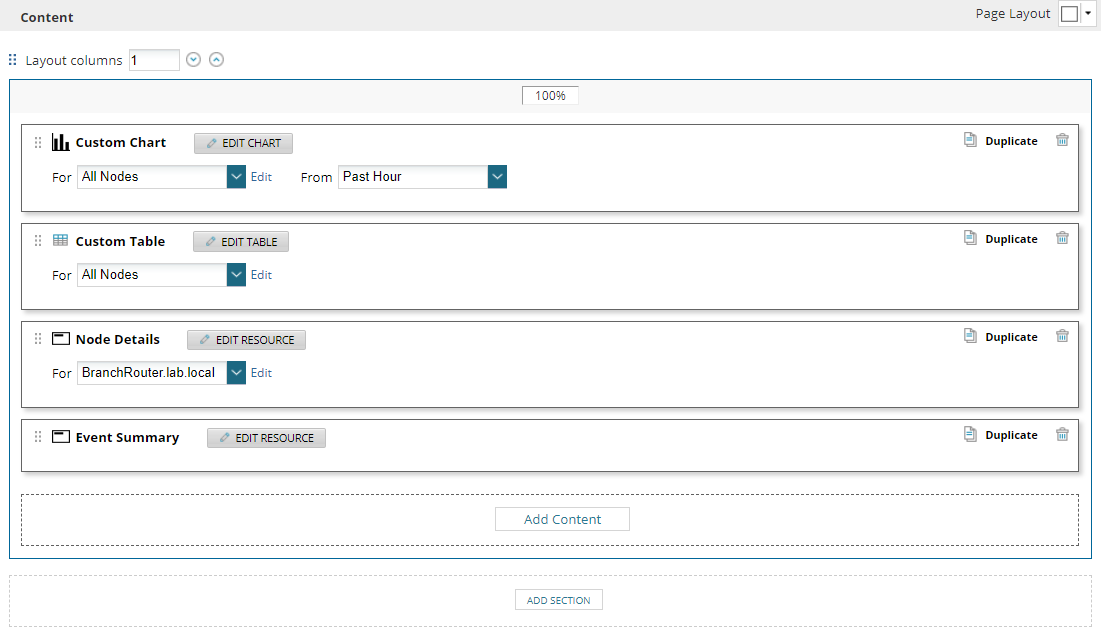Viewport: 1101px width, 630px height.
Task: Grab the Node Details drag handle
Action: point(38,339)
